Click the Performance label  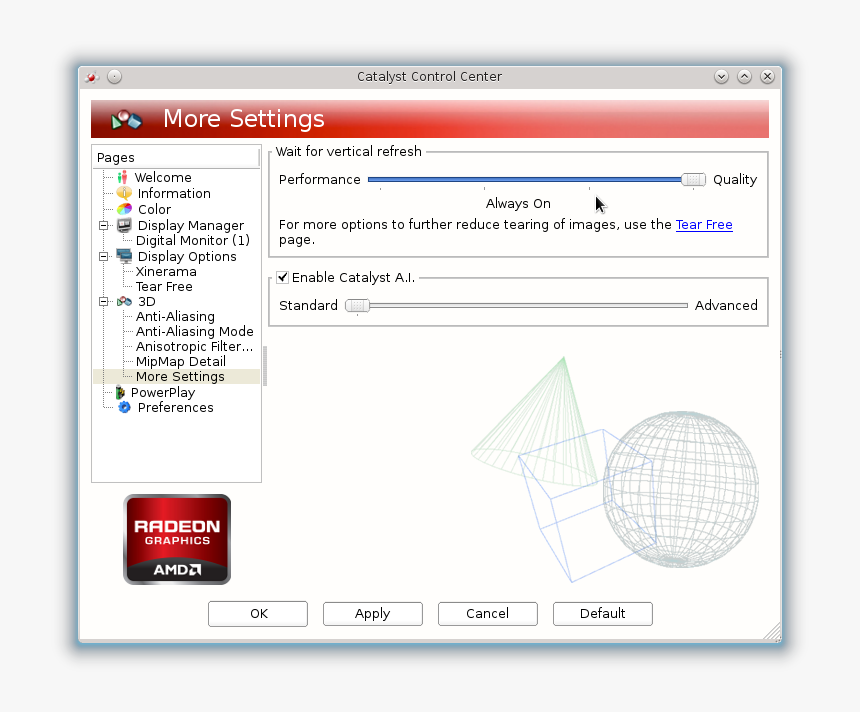coord(320,179)
